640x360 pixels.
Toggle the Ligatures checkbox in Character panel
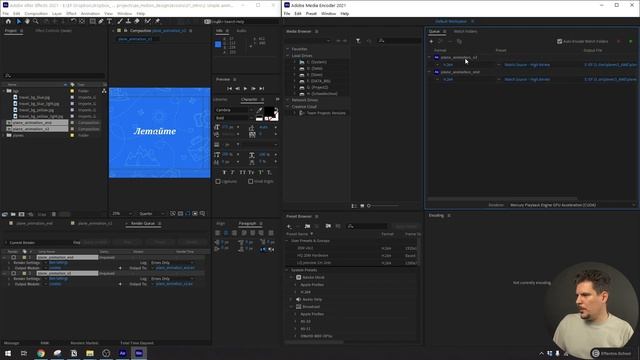point(218,181)
